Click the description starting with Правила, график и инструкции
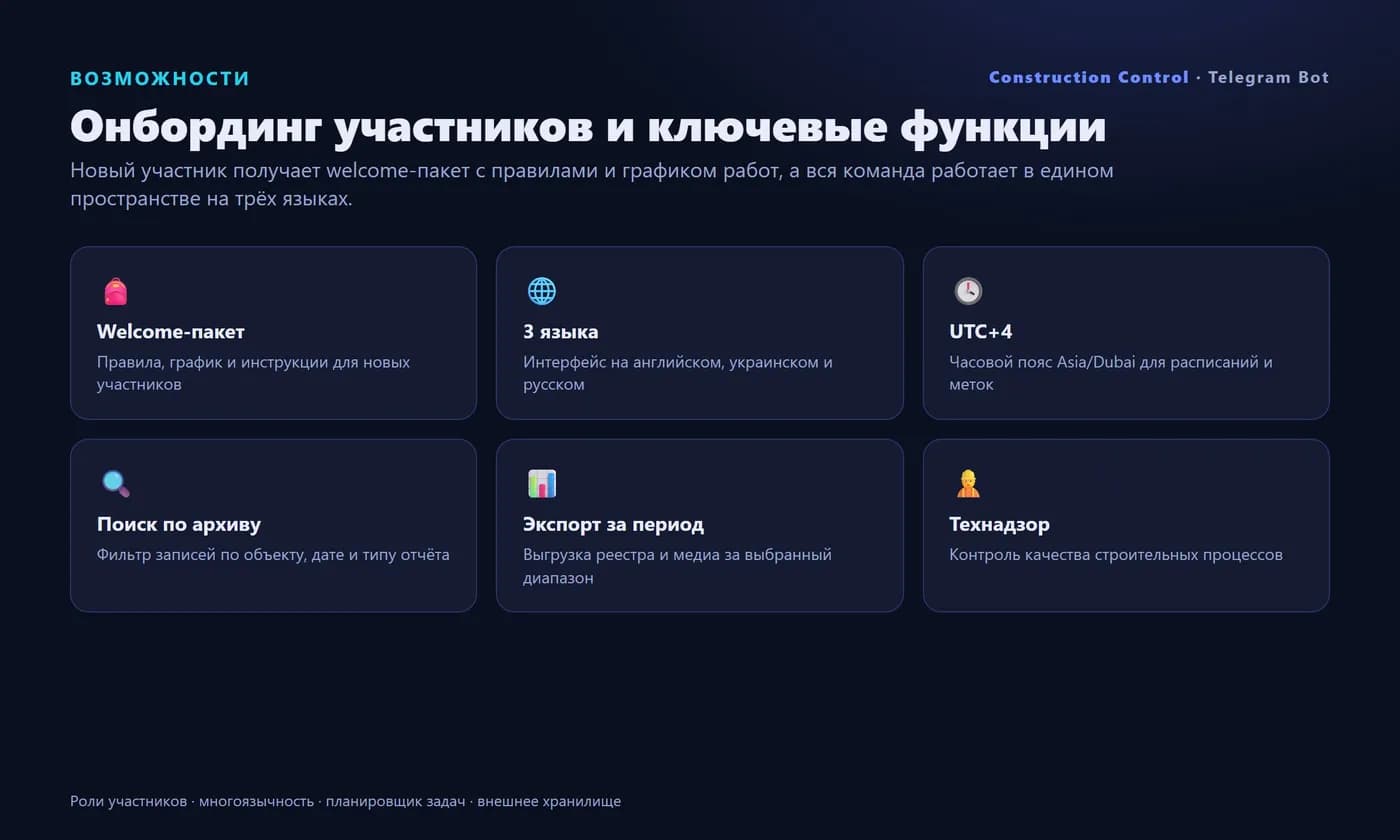1400x840 pixels. point(254,373)
